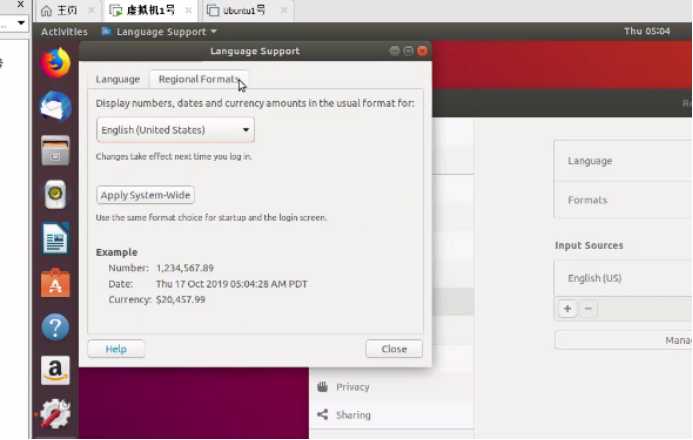Click the example Date value text
Screen dimensions: 693x440
tap(231, 284)
